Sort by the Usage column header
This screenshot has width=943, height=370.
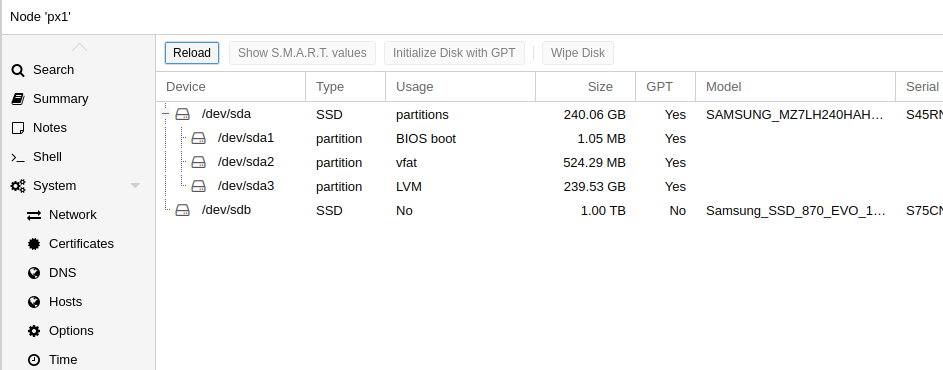point(460,87)
